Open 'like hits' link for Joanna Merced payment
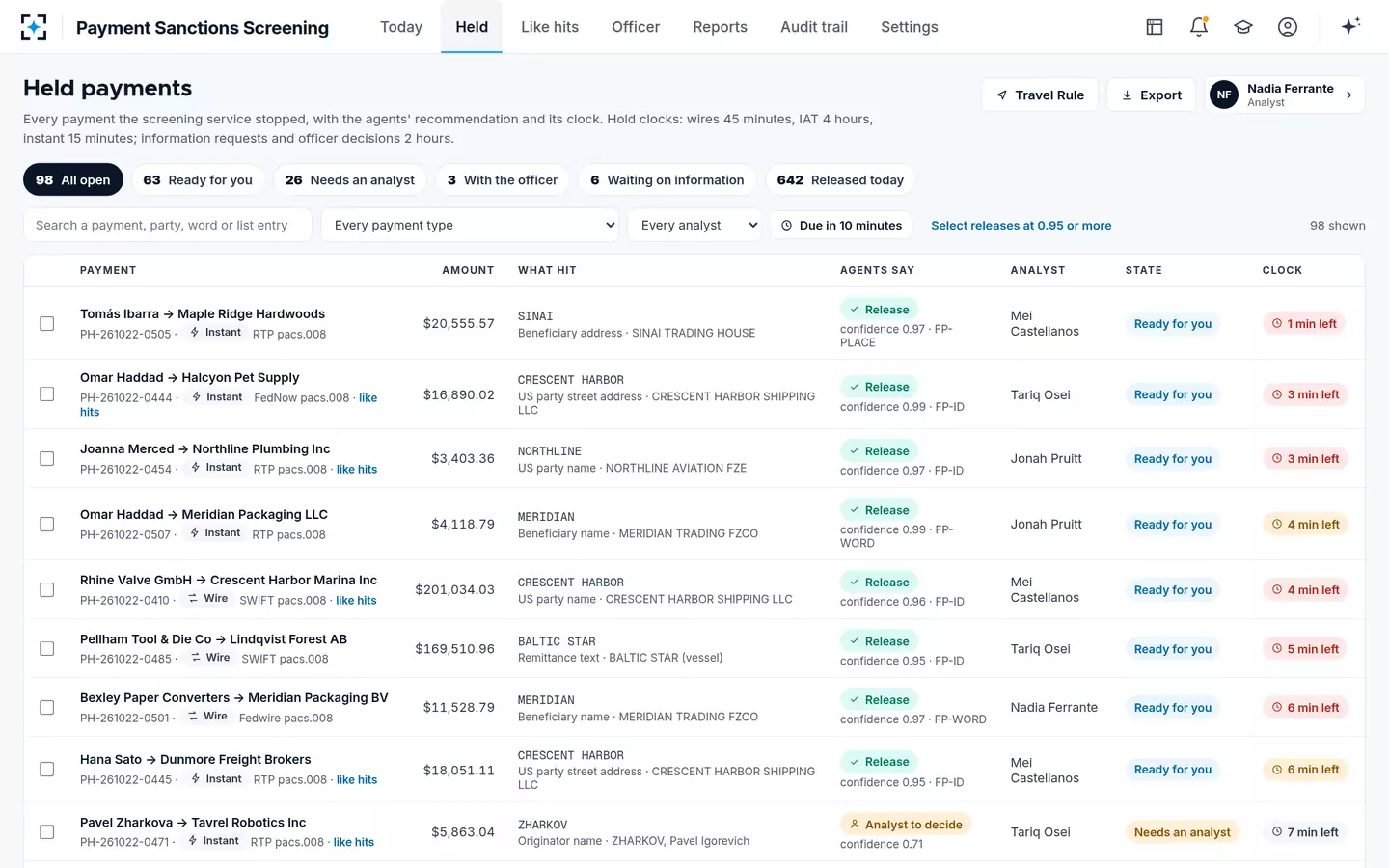This screenshot has width=1389, height=868. (x=357, y=470)
